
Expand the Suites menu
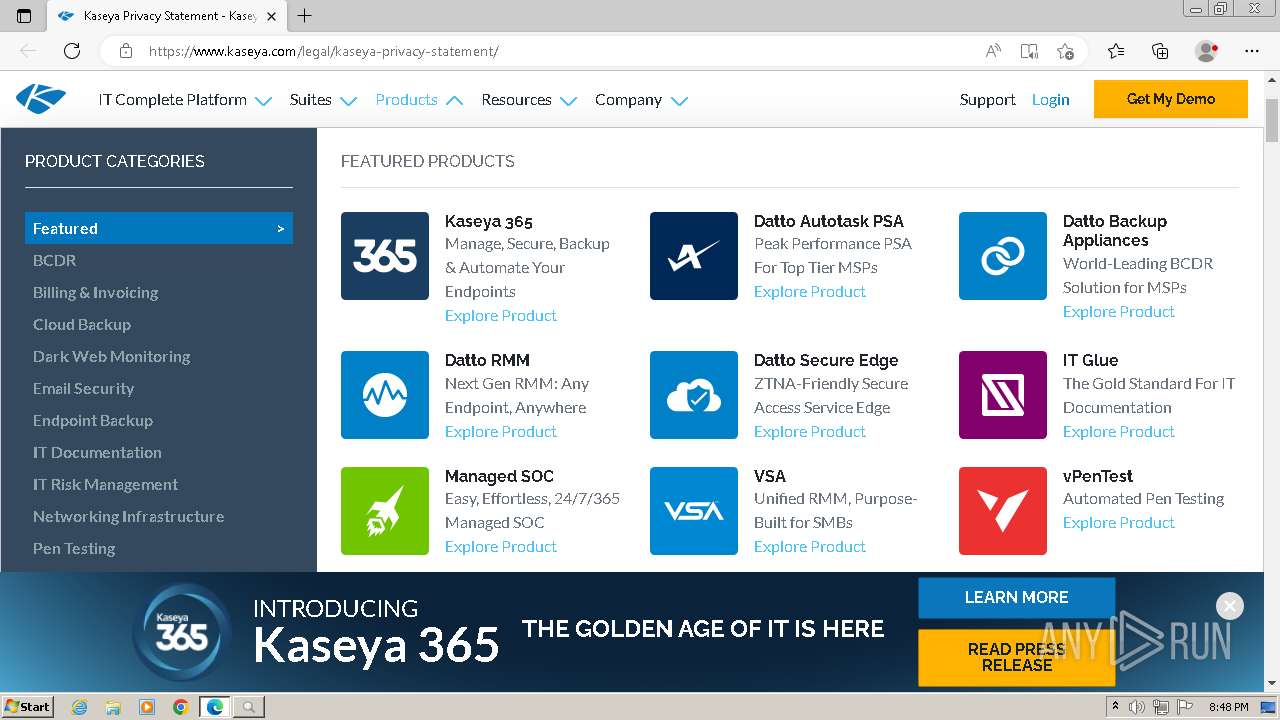click(323, 100)
